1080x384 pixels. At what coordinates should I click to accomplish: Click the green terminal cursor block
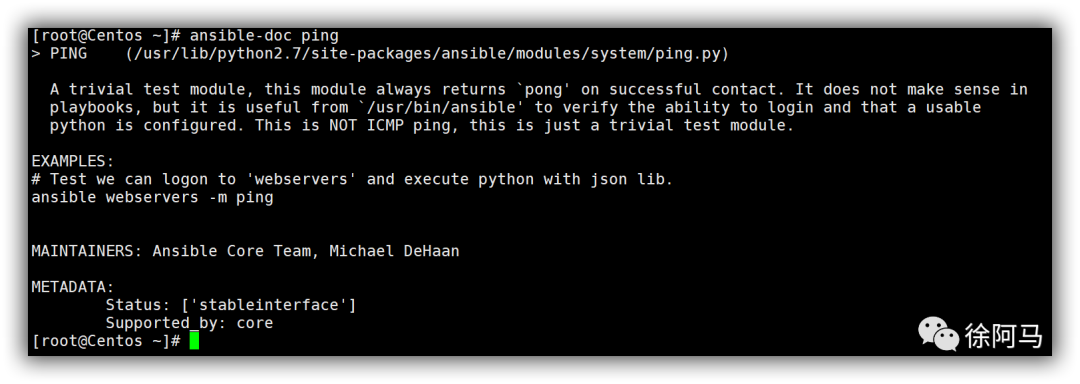click(194, 341)
